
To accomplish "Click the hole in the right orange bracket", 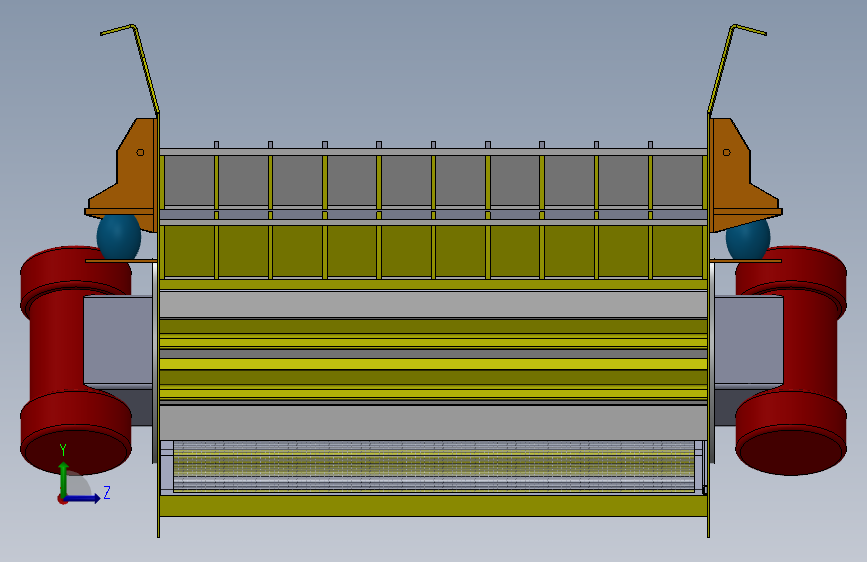I will coord(727,152).
